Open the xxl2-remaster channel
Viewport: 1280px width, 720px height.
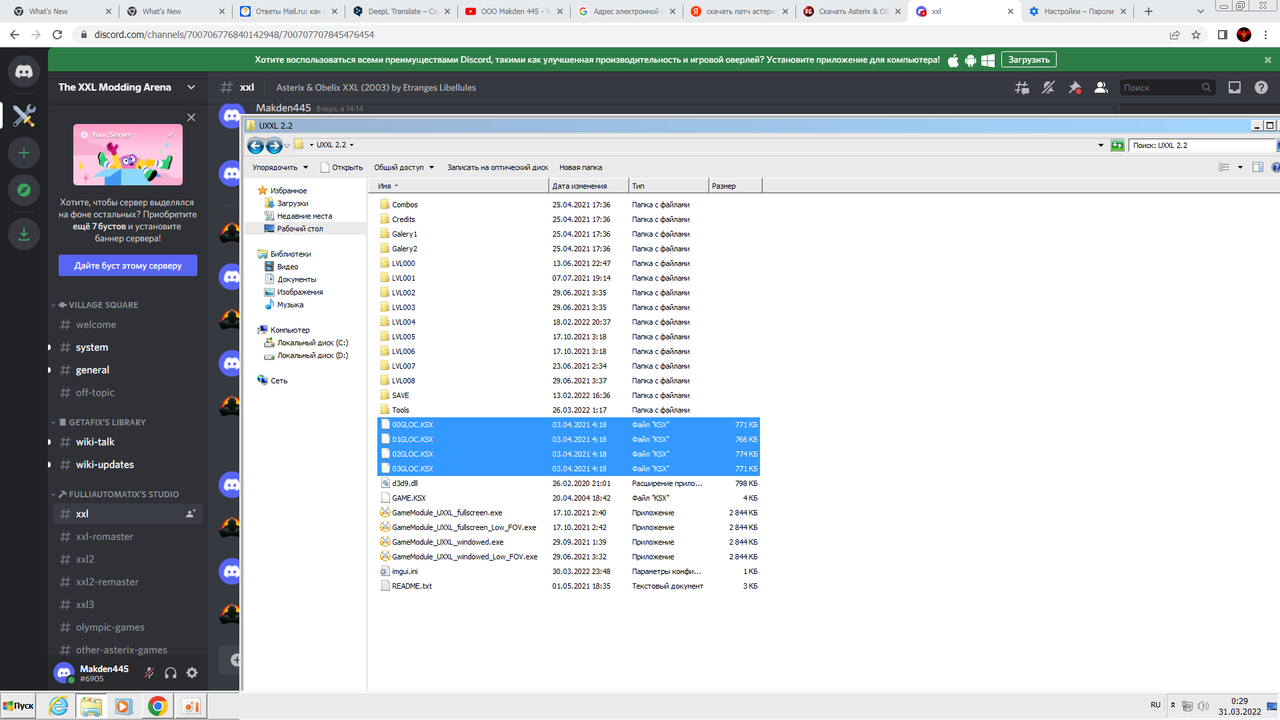(128, 582)
